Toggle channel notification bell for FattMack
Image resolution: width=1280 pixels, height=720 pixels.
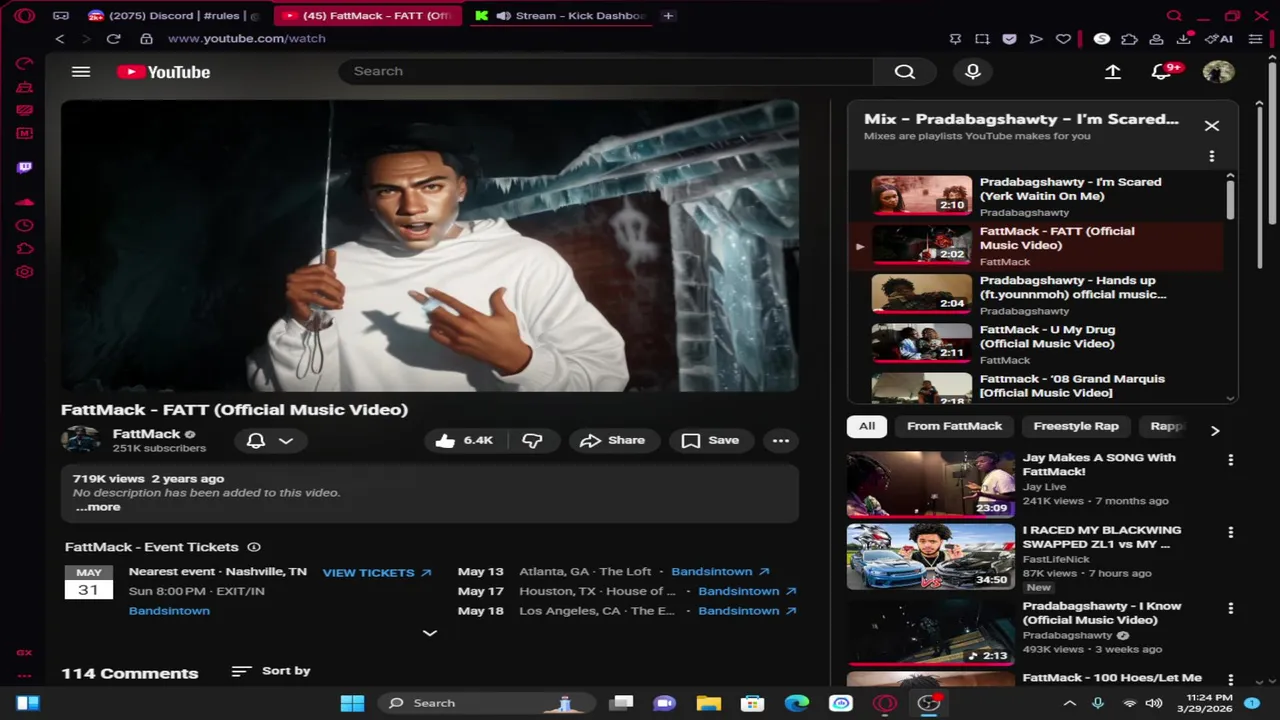click(x=256, y=440)
